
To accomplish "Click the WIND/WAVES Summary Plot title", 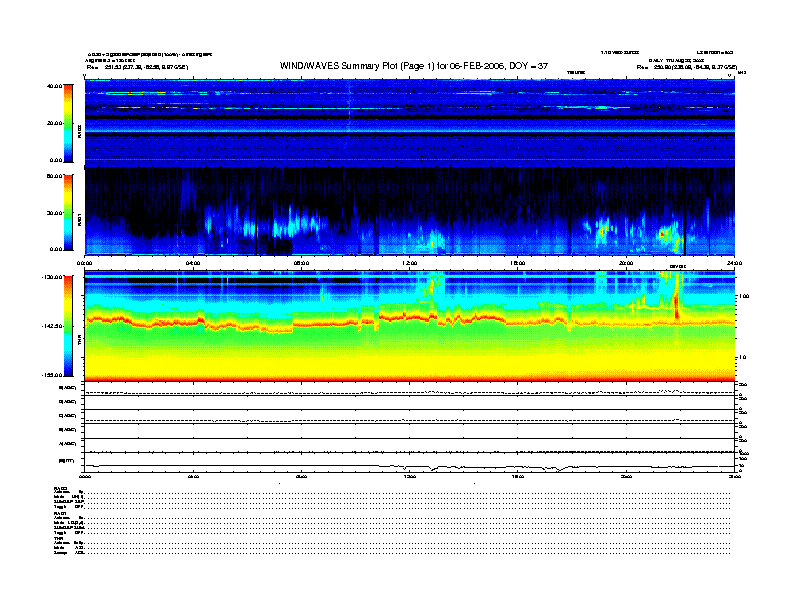I will 414,66.
